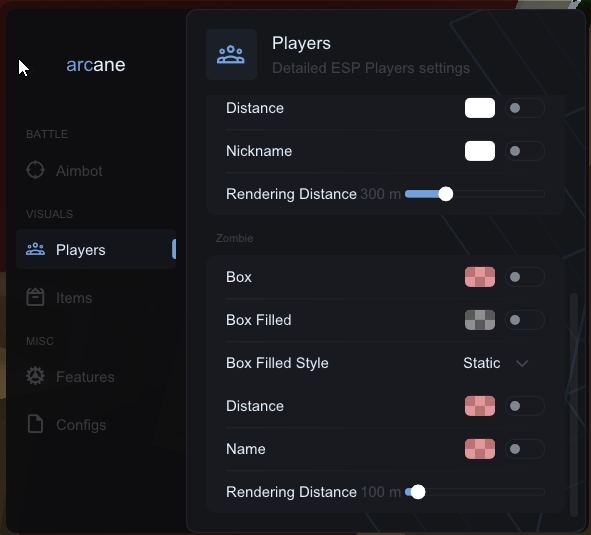This screenshot has width=591, height=535.
Task: Click the Features gear icon
Action: (x=35, y=376)
